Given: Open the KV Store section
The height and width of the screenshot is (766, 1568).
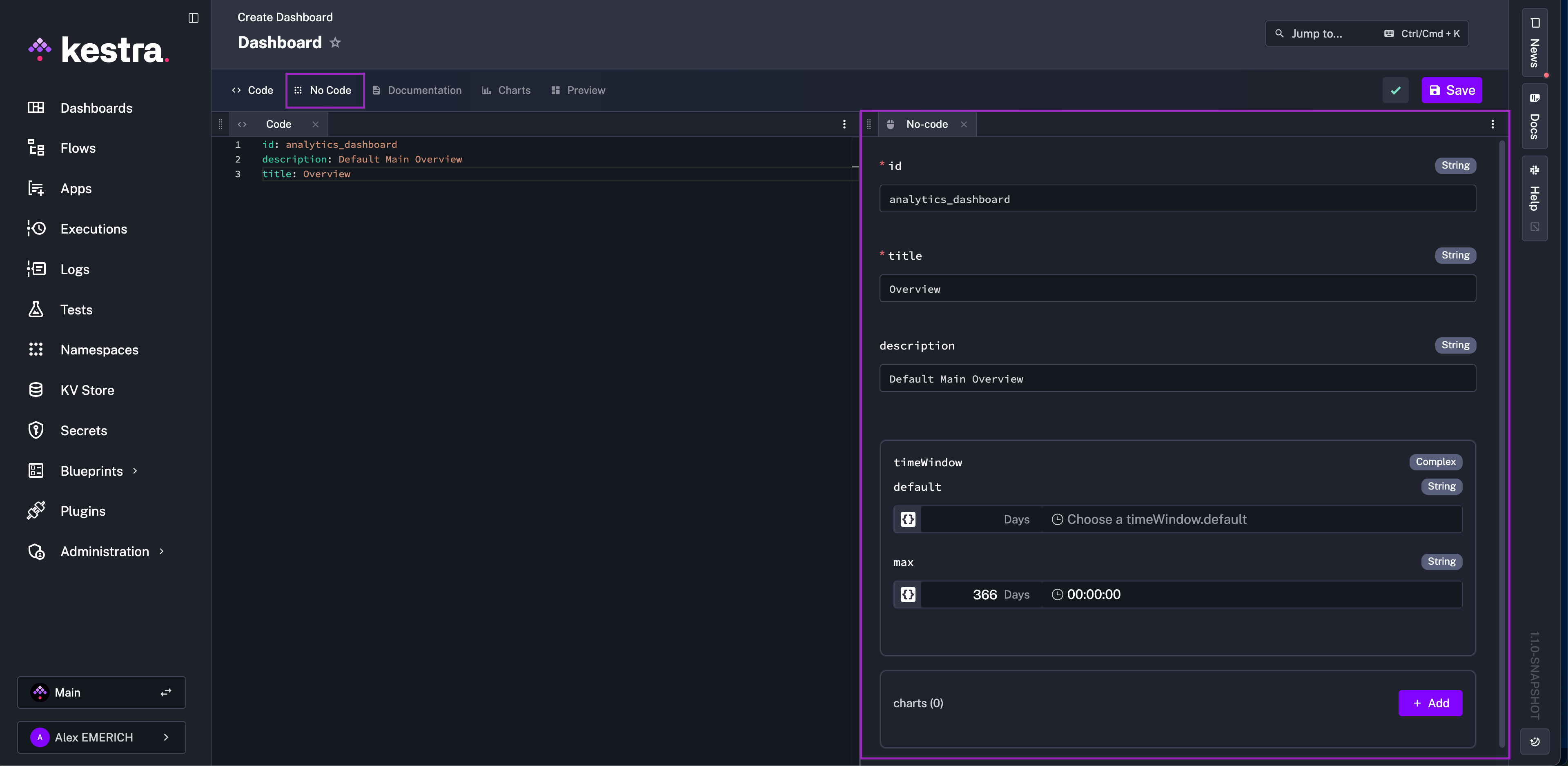Looking at the screenshot, I should [x=87, y=390].
